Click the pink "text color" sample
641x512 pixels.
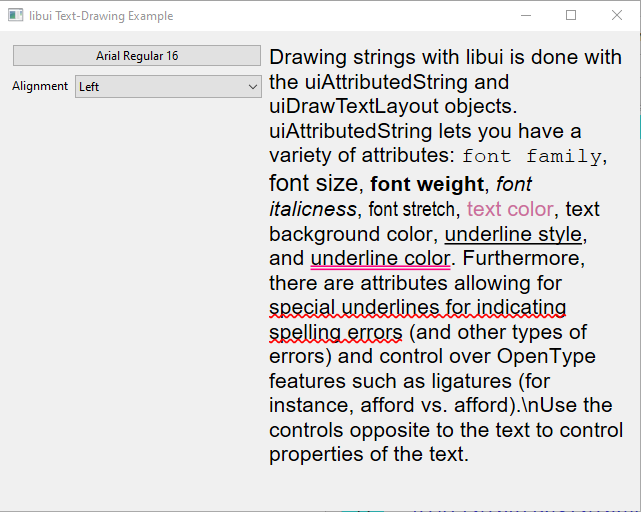[x=509, y=209]
